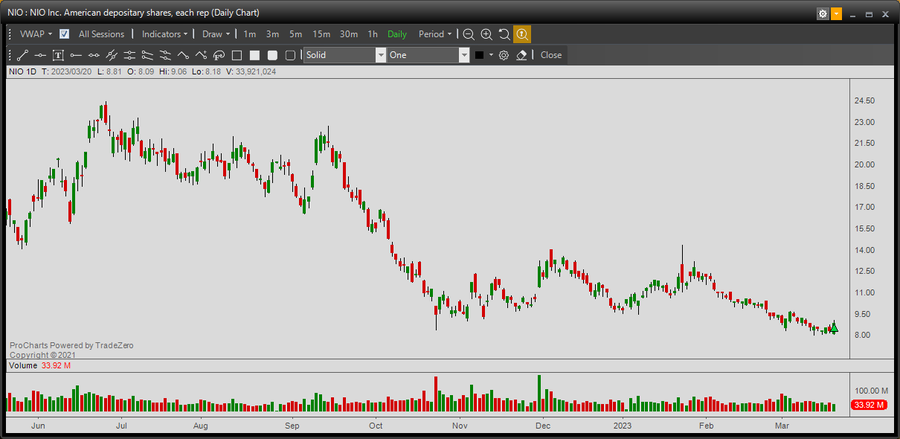Select the empty rectangle shape tool
Image resolution: width=900 pixels, height=439 pixels.
(237, 55)
